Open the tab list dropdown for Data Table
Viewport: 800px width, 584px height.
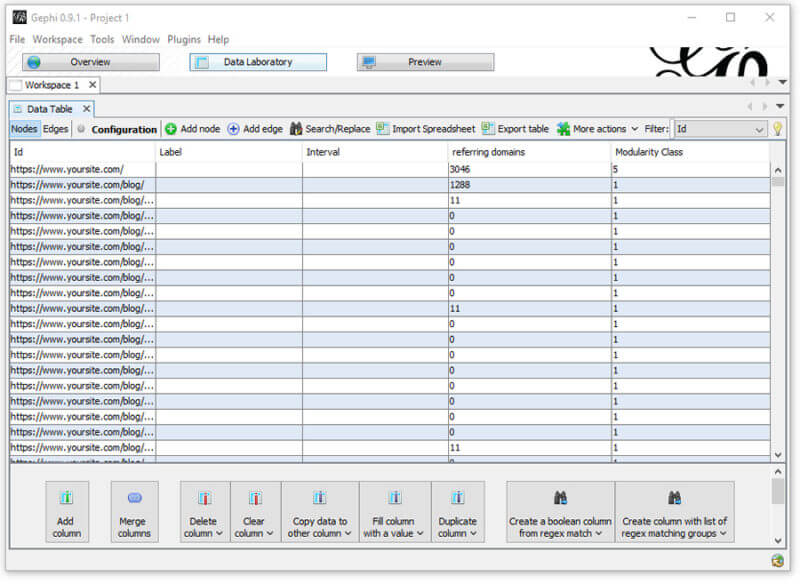coord(780,106)
